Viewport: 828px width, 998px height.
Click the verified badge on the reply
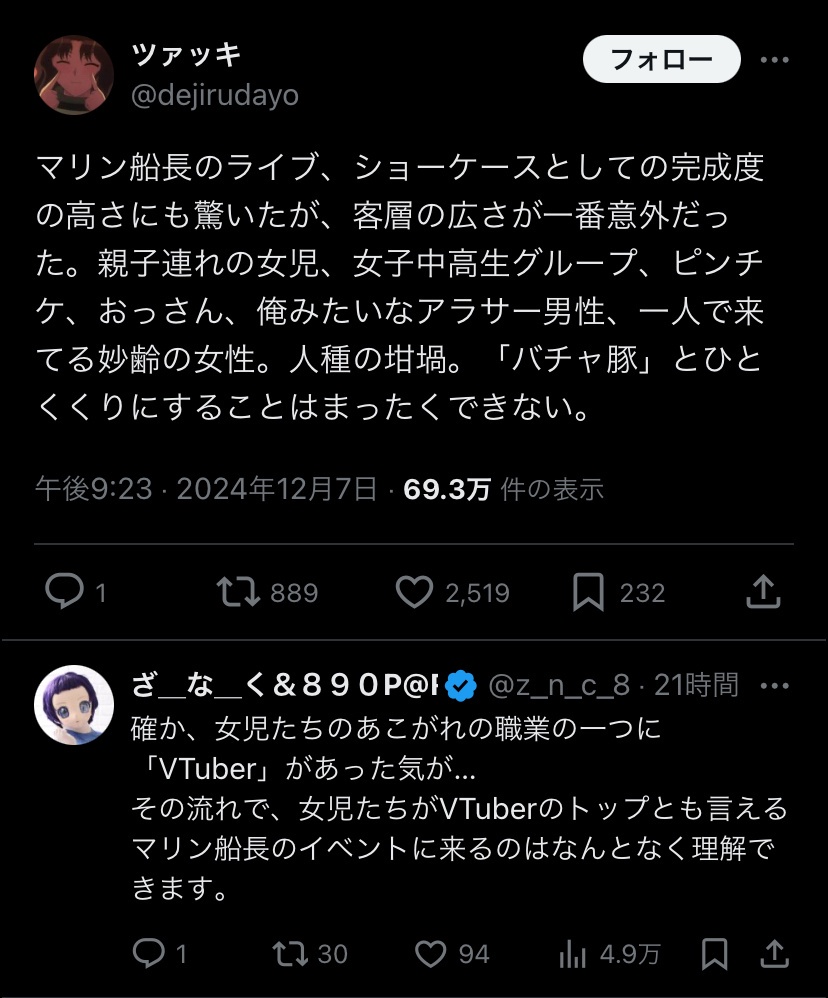460,685
